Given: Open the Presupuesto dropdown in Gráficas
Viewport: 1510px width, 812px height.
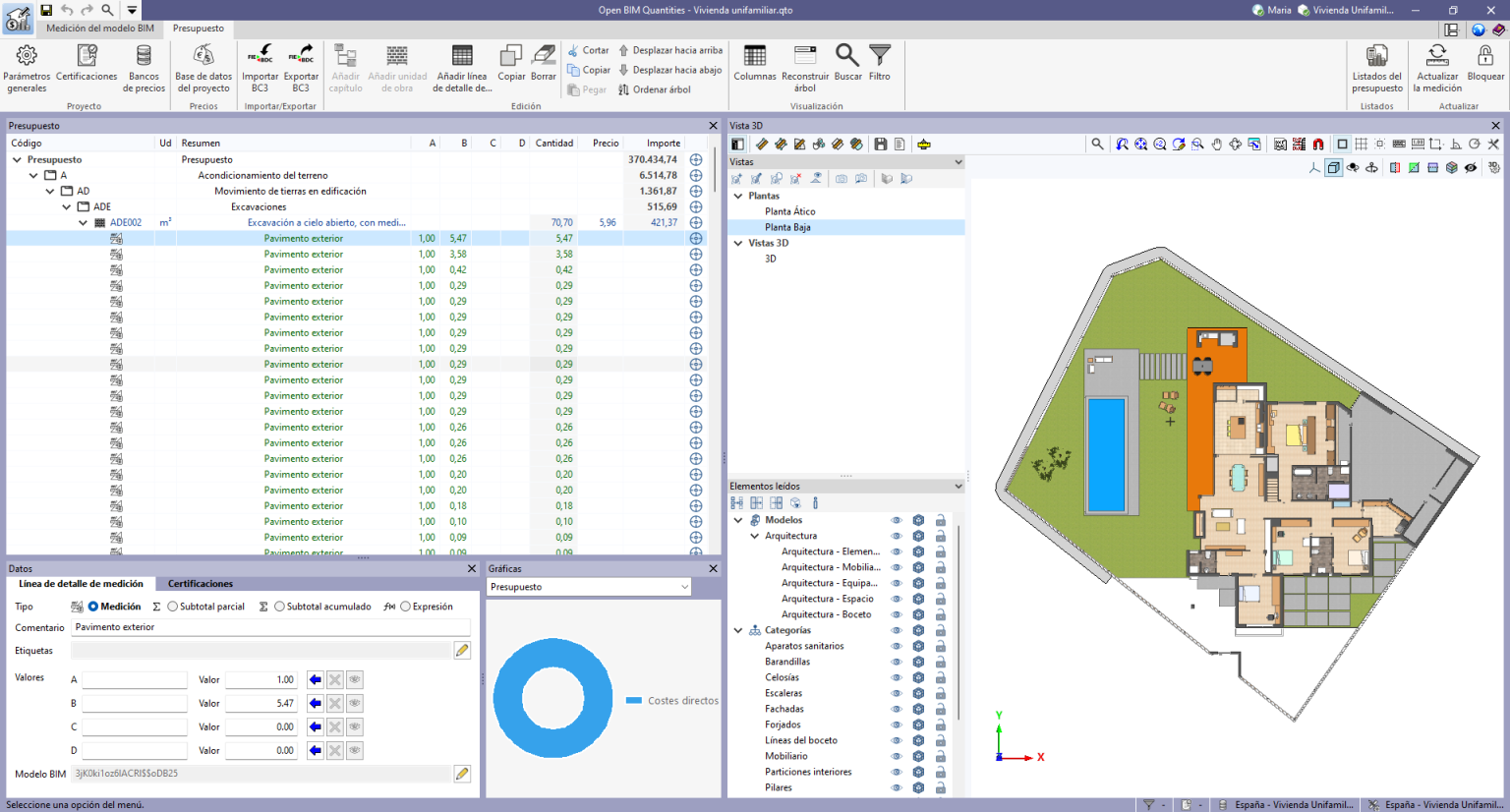Looking at the screenshot, I should pos(589,587).
